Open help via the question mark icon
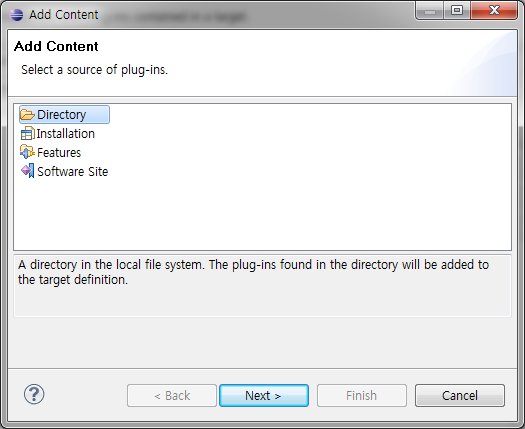 34,394
